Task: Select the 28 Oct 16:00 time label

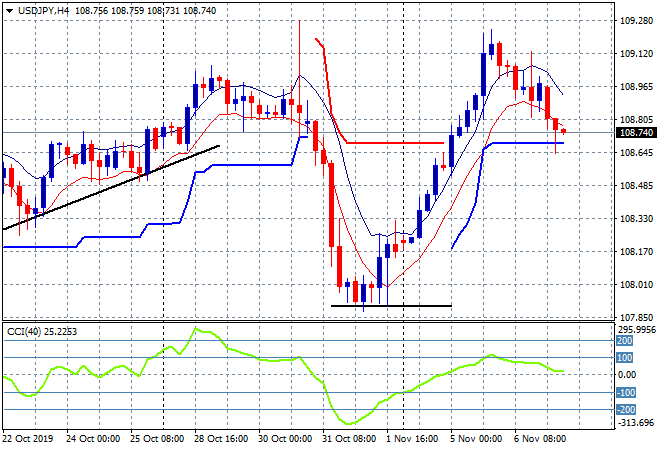Action: click(x=221, y=439)
